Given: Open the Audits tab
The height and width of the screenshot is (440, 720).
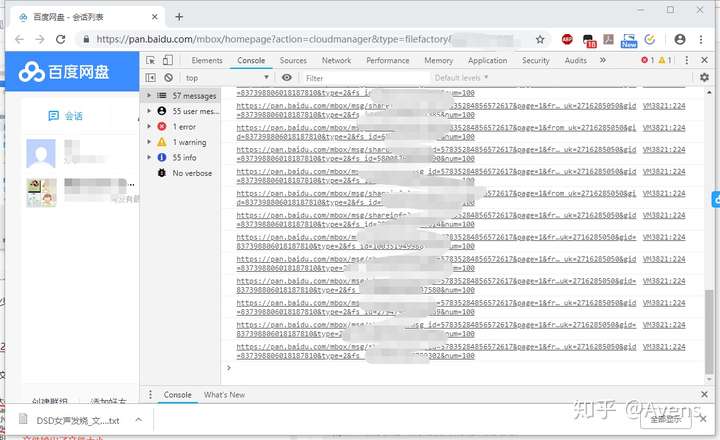Looking at the screenshot, I should [575, 60].
